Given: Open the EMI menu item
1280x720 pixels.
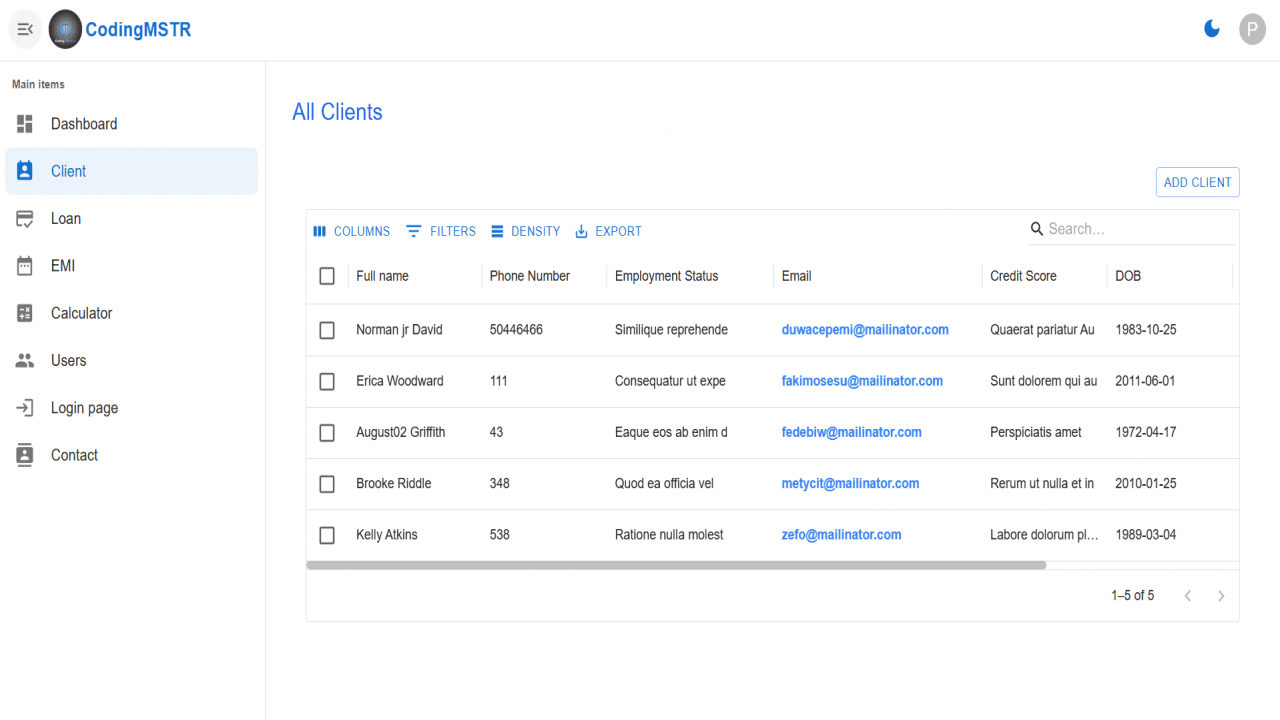Looking at the screenshot, I should click(x=132, y=266).
